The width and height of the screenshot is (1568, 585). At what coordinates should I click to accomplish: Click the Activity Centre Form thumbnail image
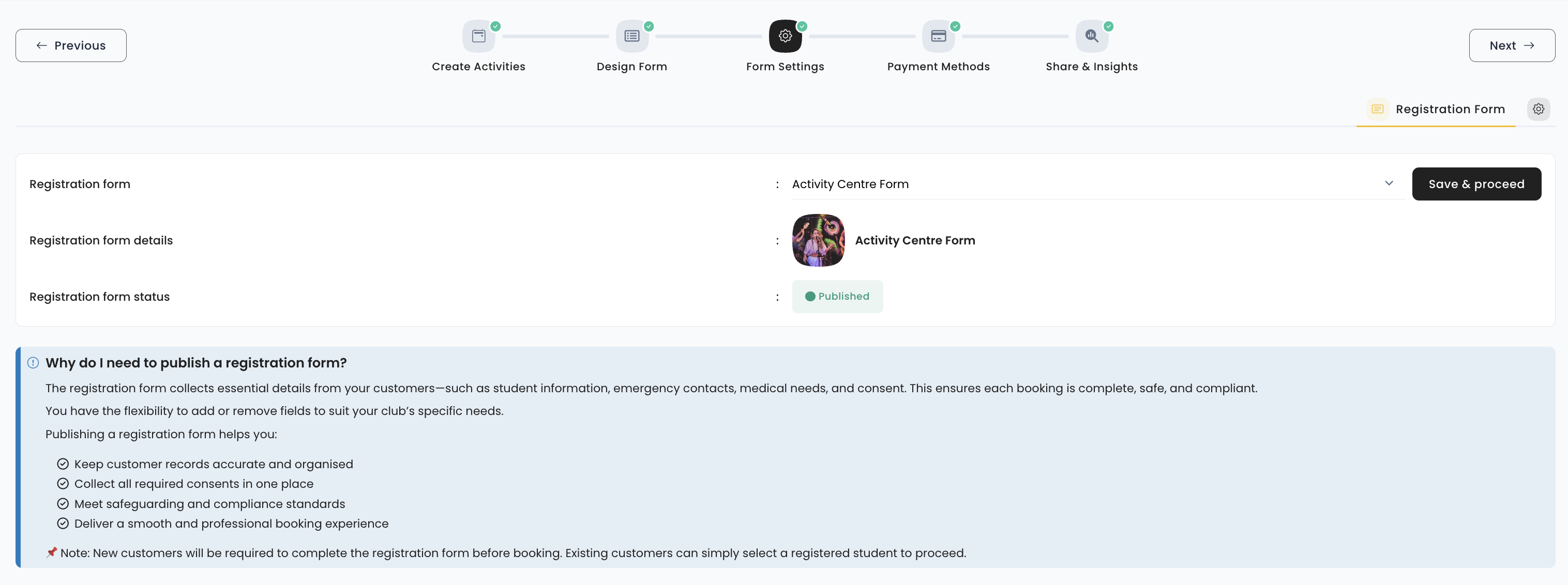point(818,240)
